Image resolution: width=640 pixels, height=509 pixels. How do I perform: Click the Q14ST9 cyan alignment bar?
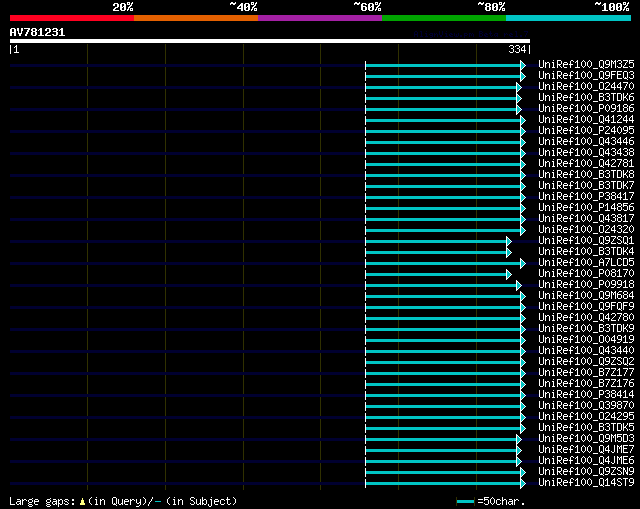[443, 484]
